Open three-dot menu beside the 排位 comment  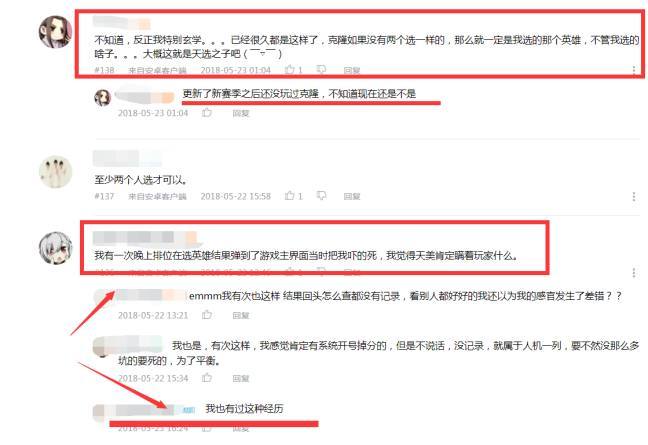point(634,273)
